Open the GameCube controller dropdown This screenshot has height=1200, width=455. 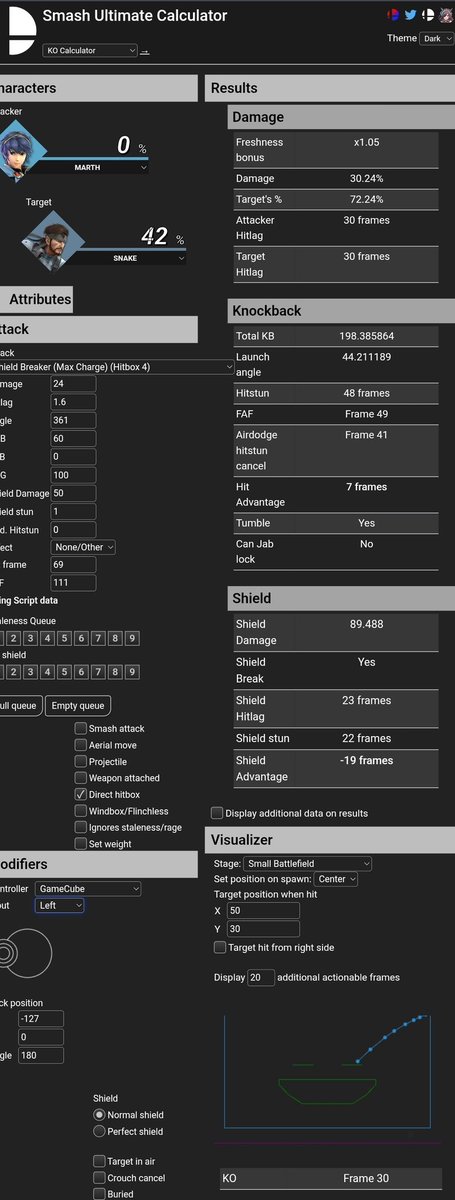[x=88, y=888]
